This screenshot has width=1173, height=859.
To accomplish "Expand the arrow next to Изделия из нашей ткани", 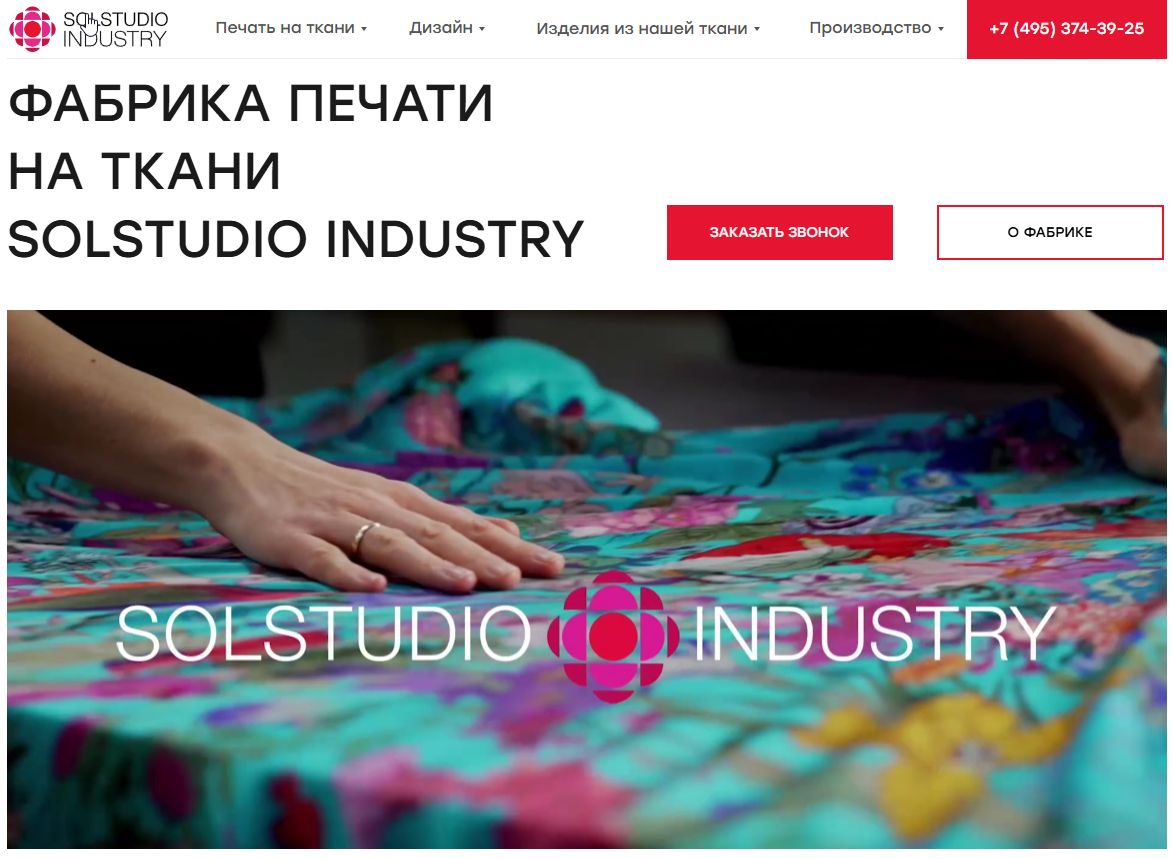I will coord(757,29).
